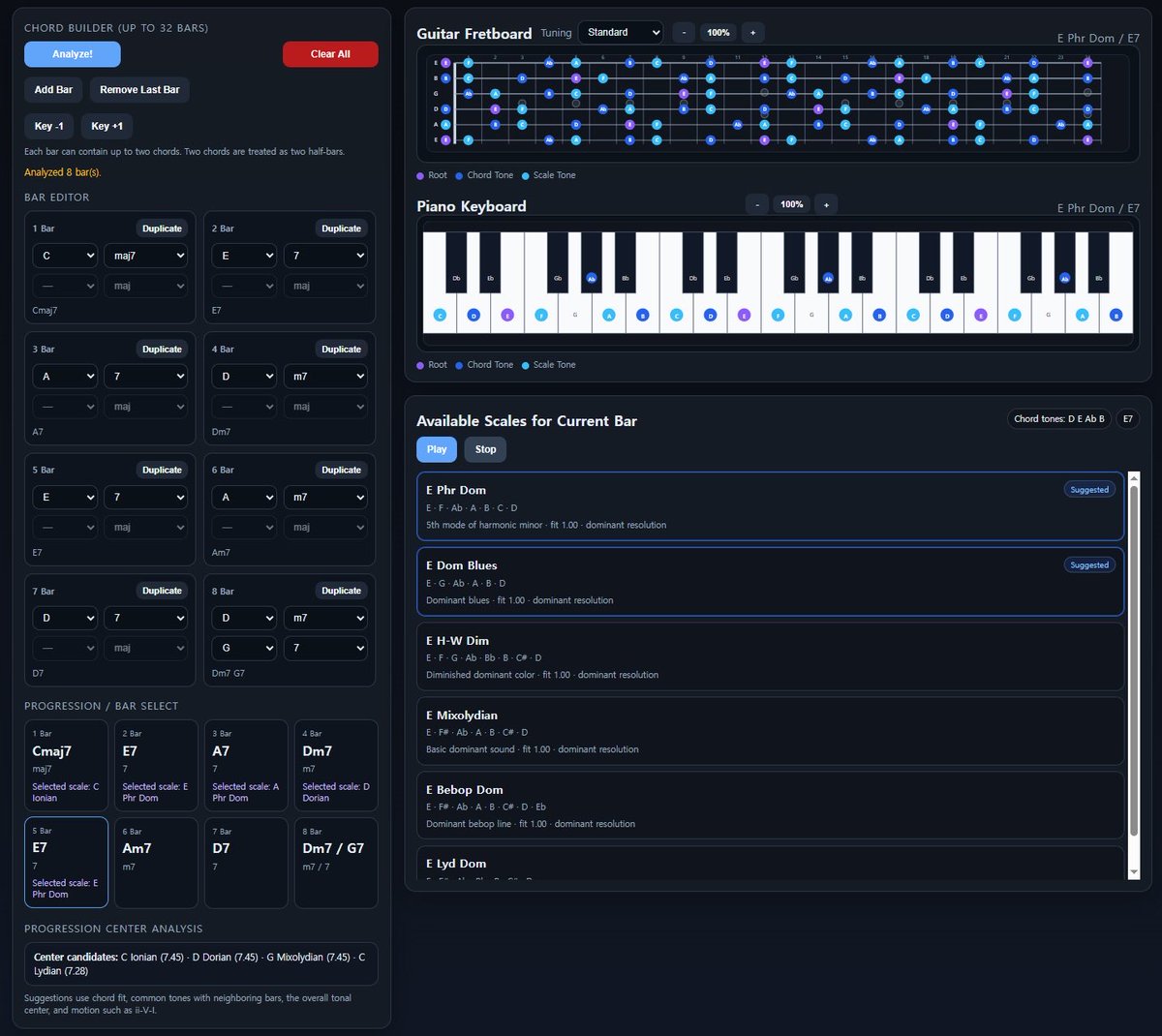Open Bar 1 chord quality dropdown (maj7)

point(145,256)
